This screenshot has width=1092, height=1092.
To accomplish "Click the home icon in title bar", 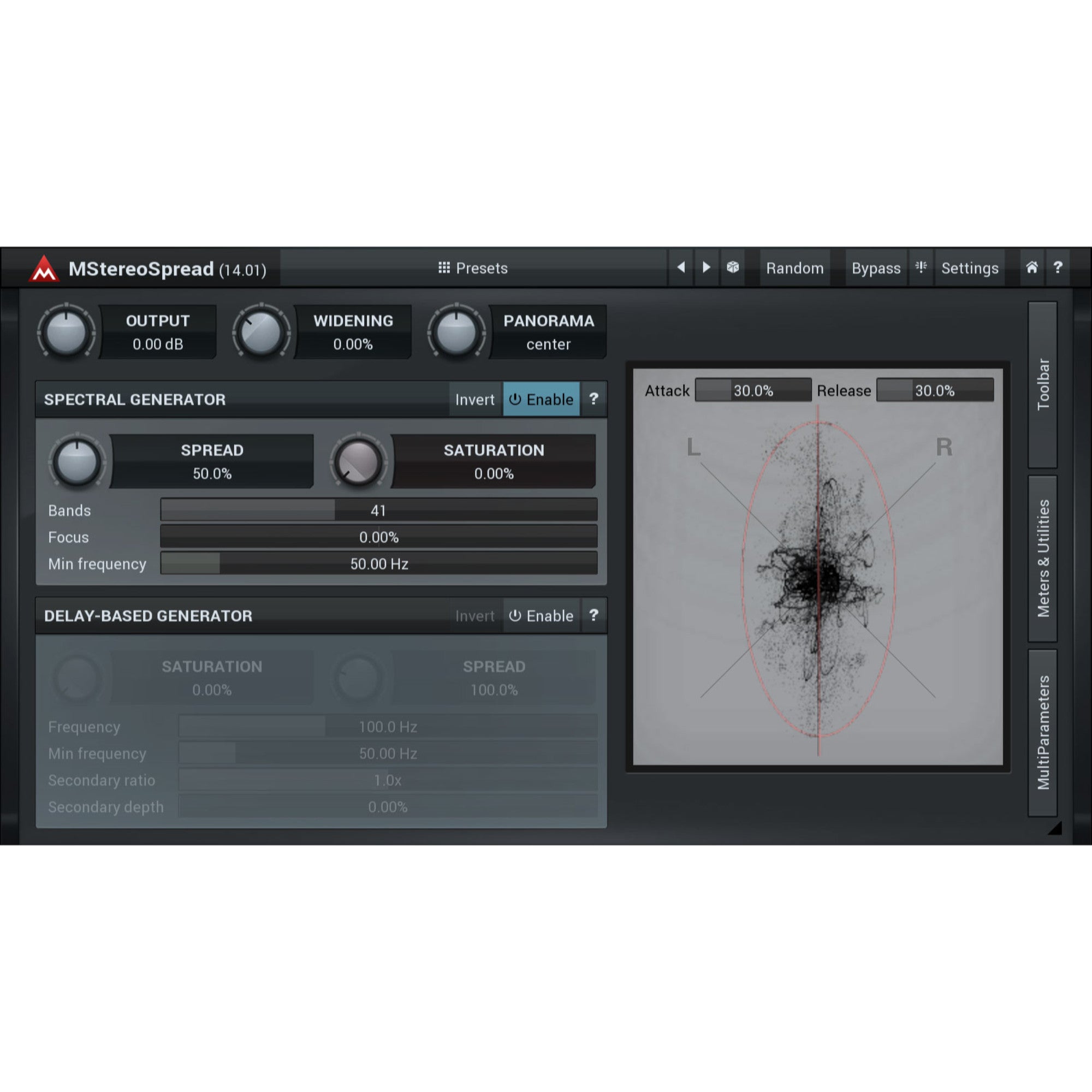I will pyautogui.click(x=1032, y=268).
